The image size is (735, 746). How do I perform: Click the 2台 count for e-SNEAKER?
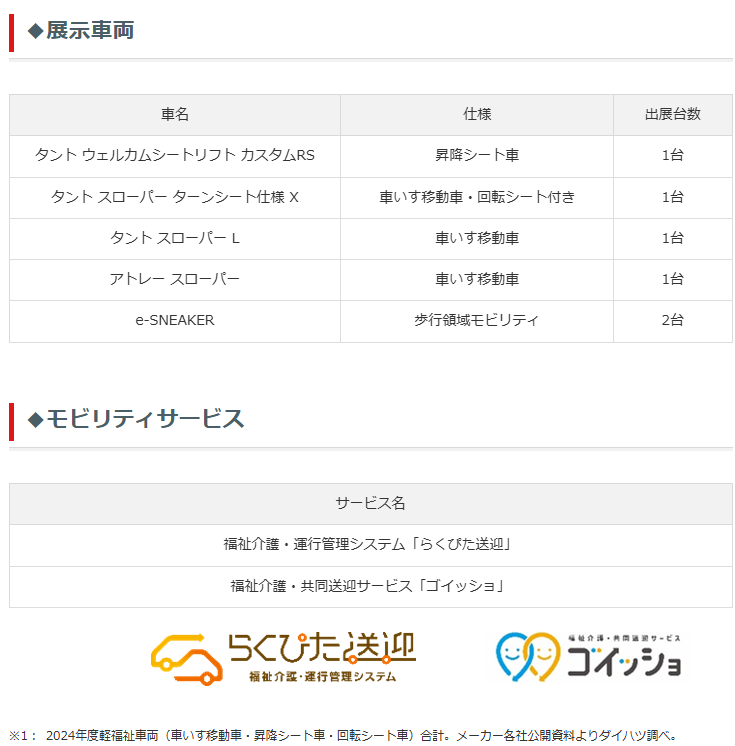coord(672,320)
